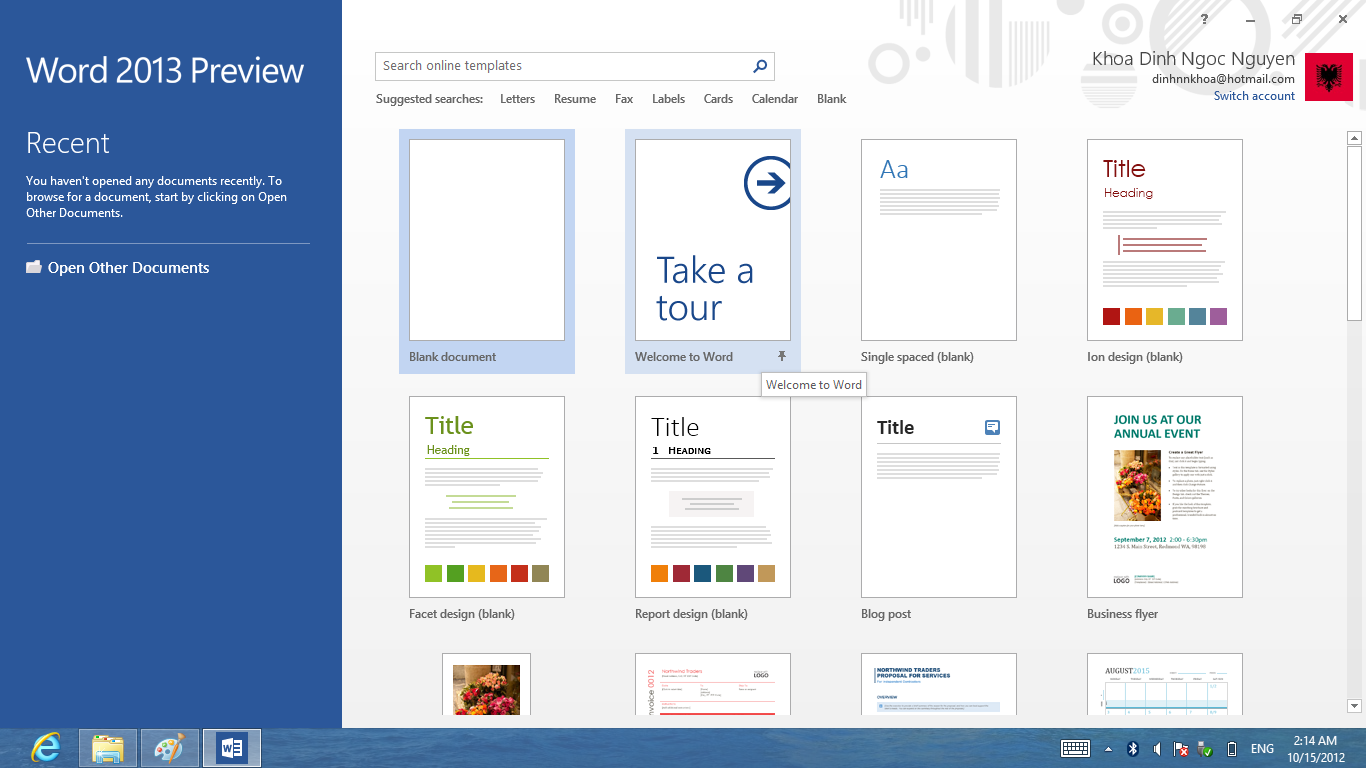
Task: Open the Welcome to Word tour template
Action: [x=713, y=251]
